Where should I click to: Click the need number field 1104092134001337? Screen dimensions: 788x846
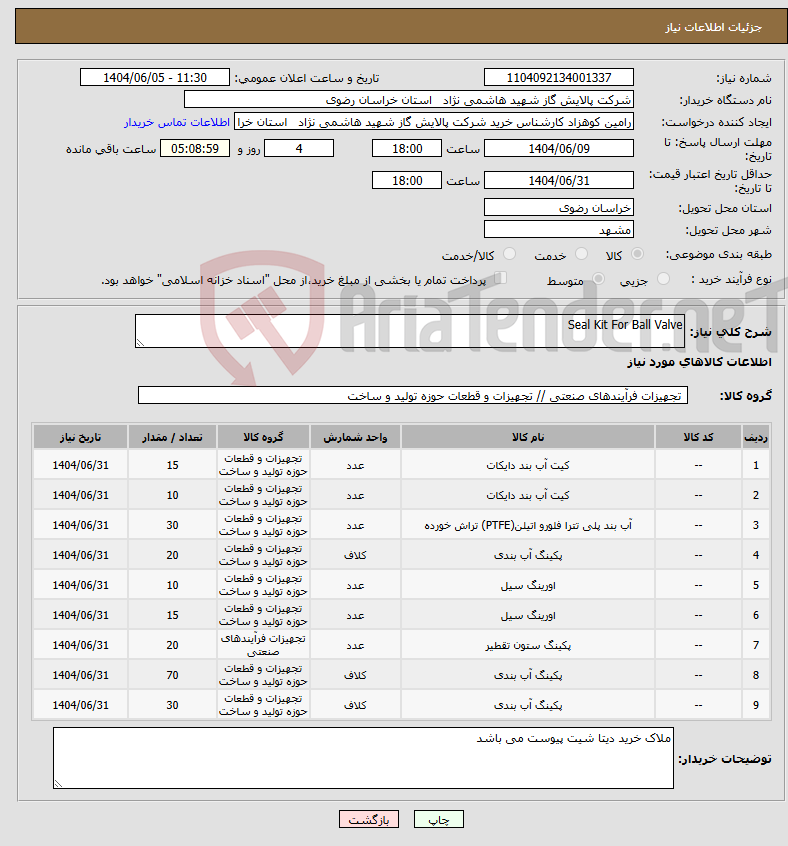coord(559,78)
